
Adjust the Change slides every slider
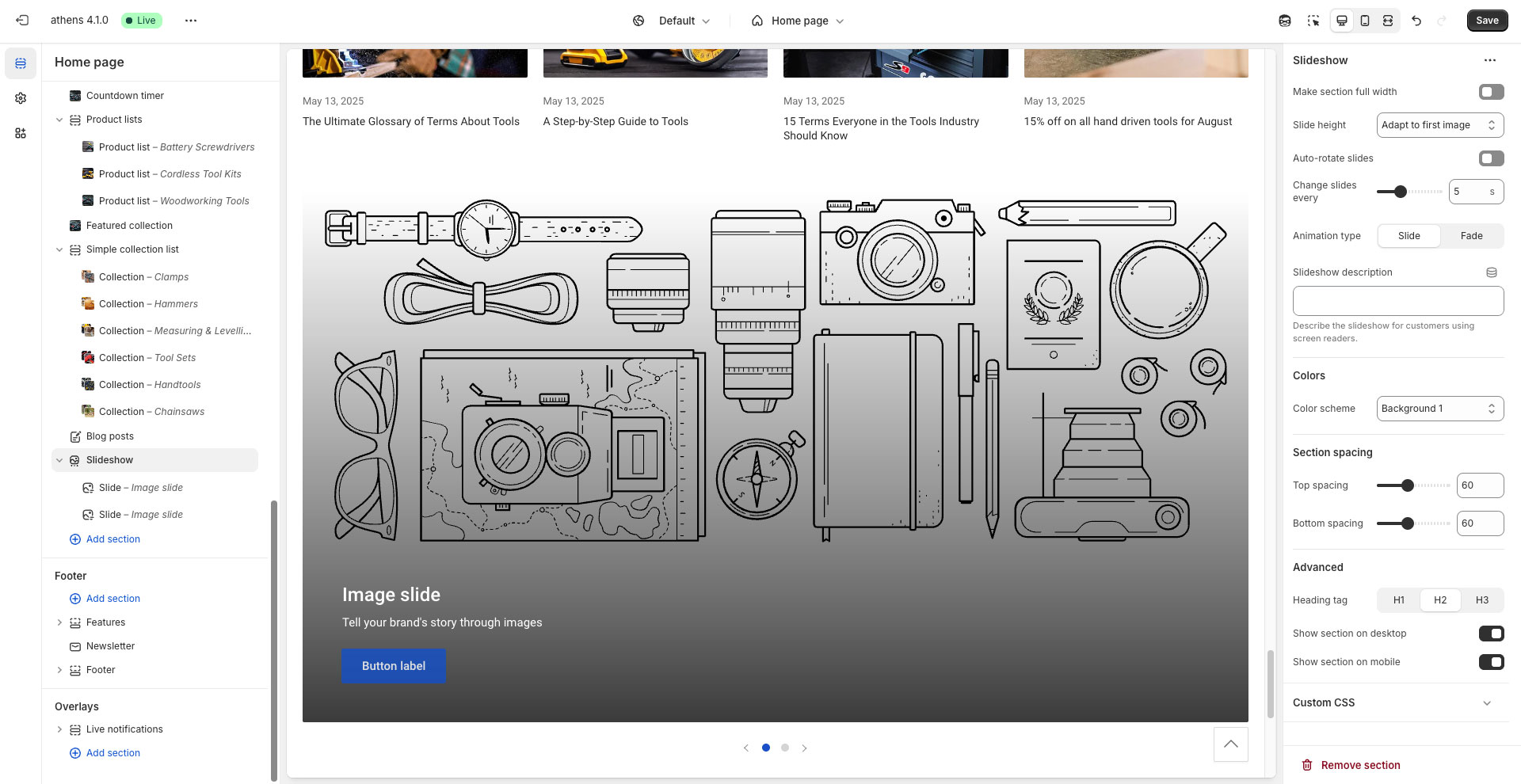(1401, 192)
